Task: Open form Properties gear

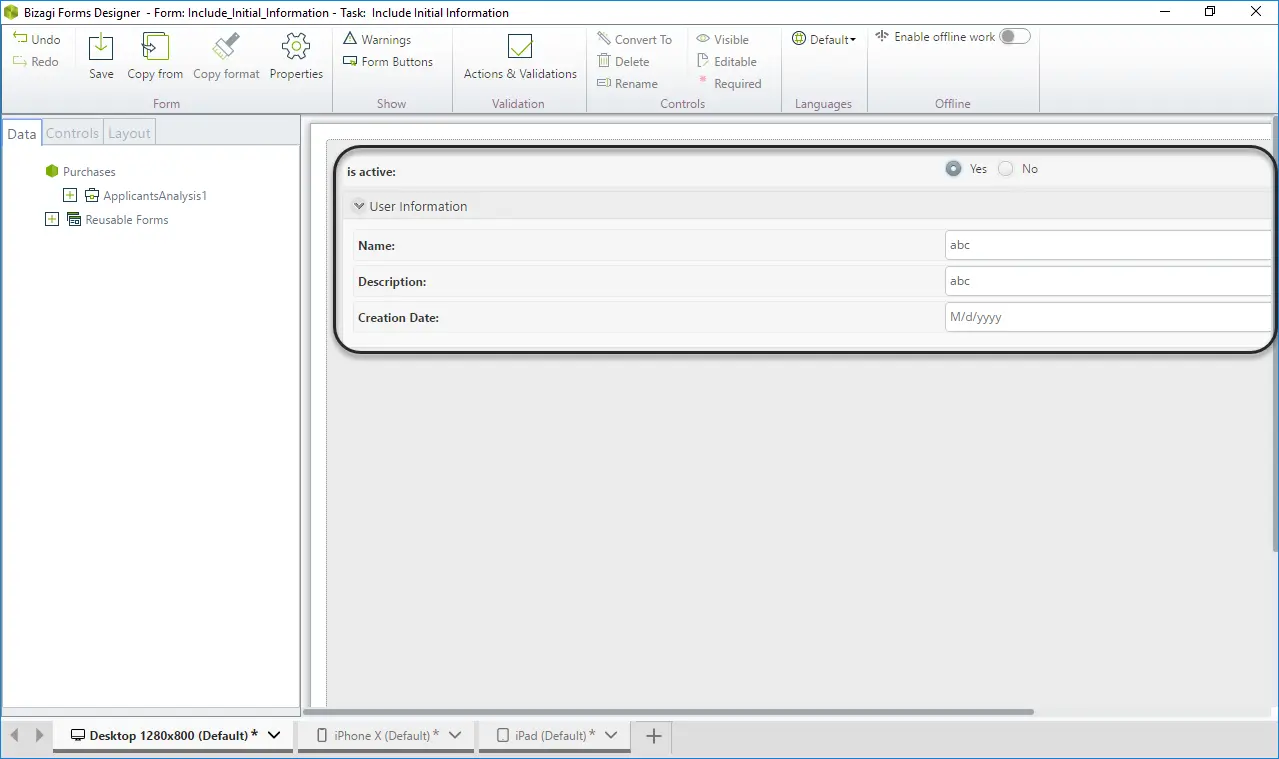Action: click(296, 55)
